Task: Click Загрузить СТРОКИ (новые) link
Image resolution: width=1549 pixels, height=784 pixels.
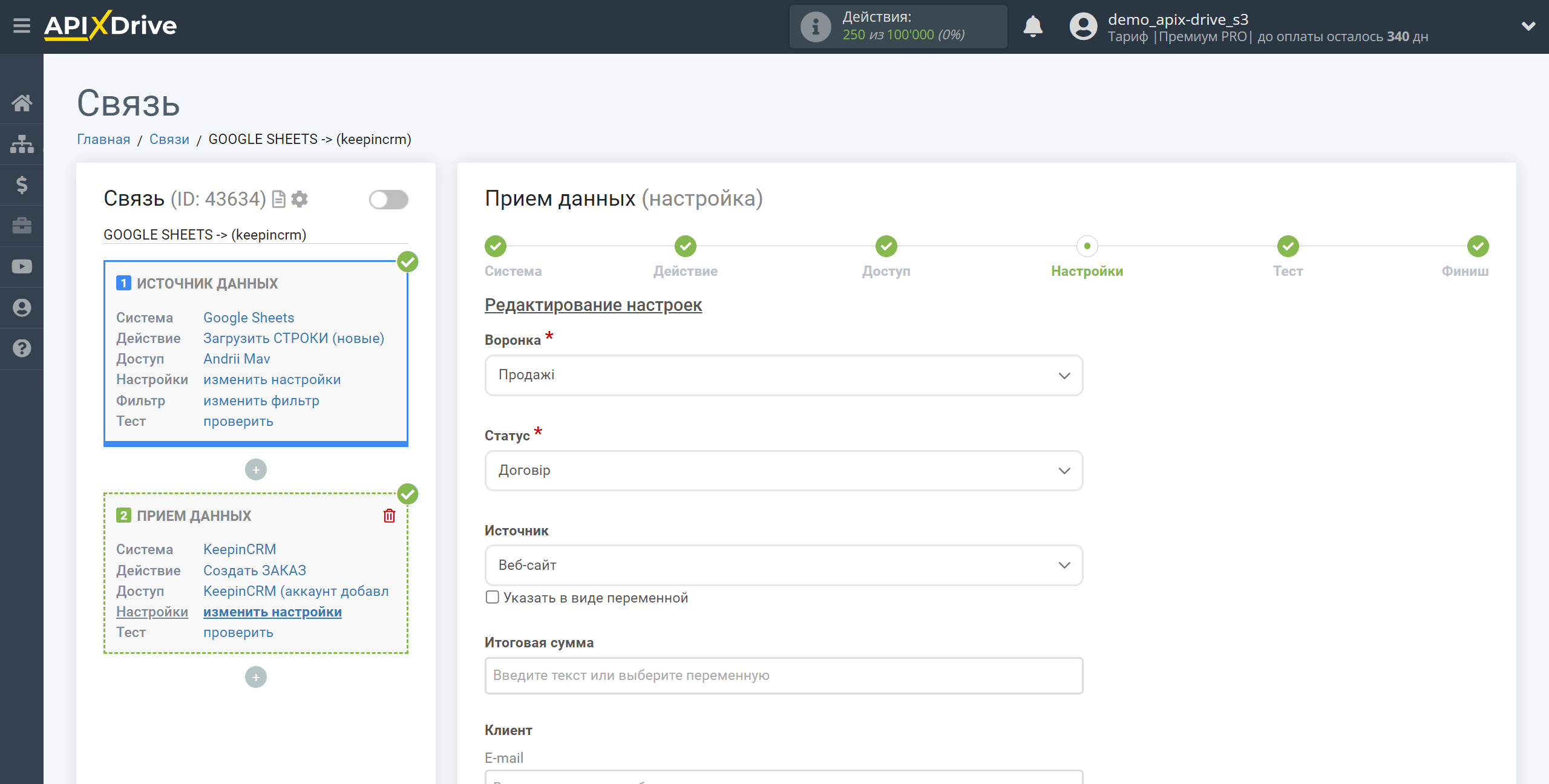Action: (x=293, y=338)
